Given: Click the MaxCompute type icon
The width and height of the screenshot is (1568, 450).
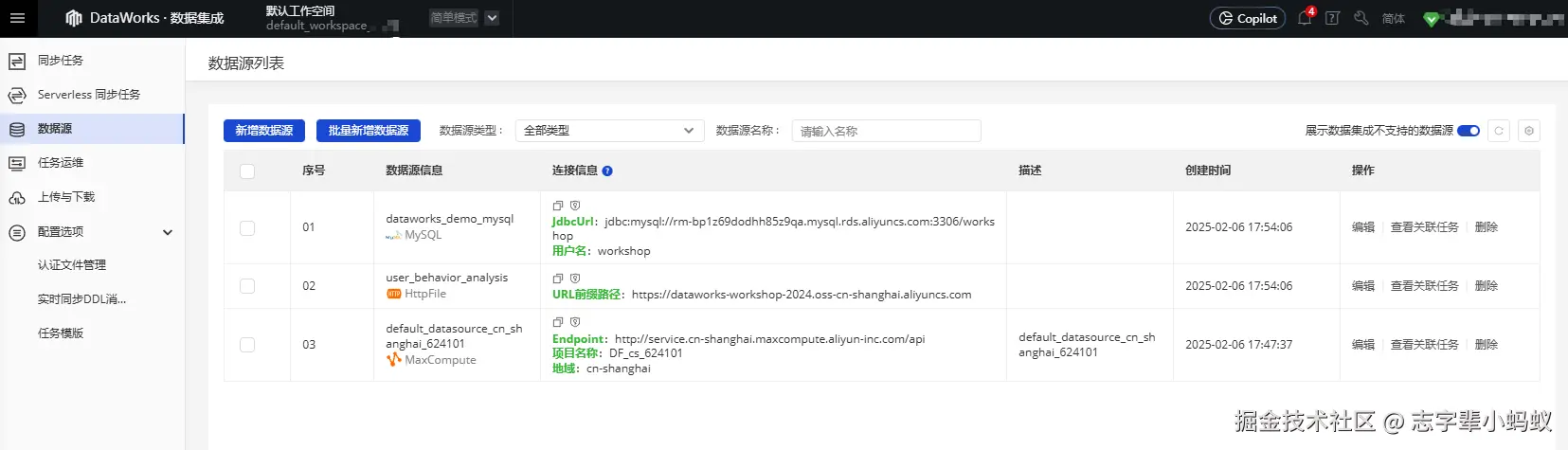Looking at the screenshot, I should click(393, 360).
